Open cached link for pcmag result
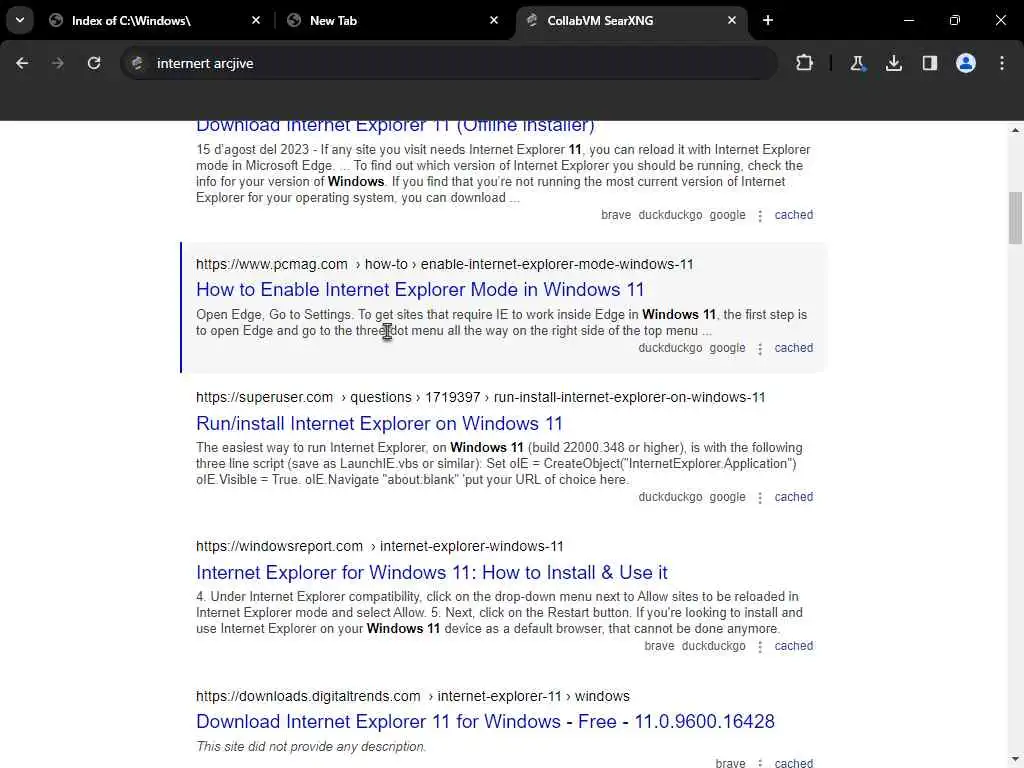The image size is (1024, 768). (x=793, y=348)
